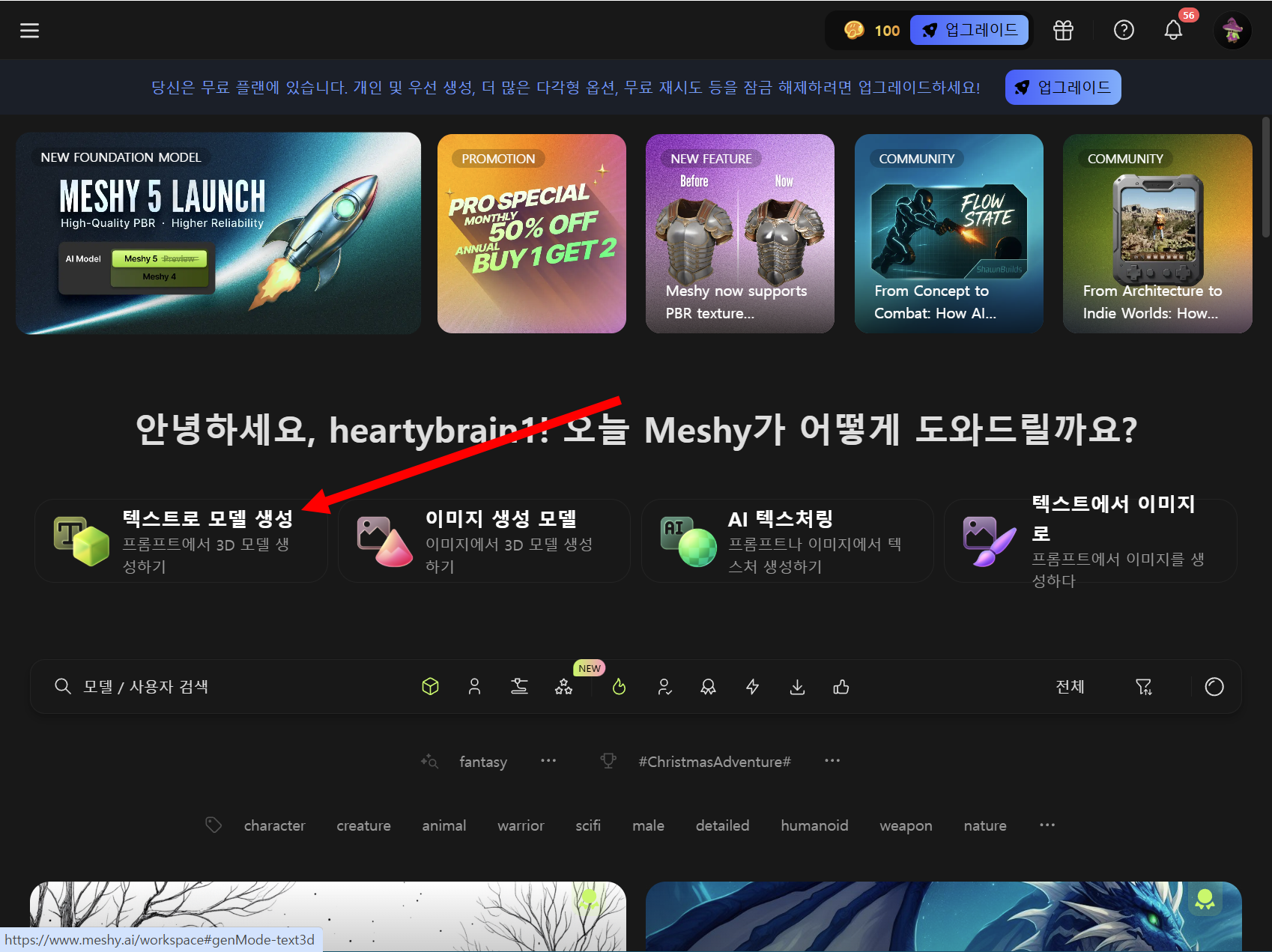Filter by the animal tag
The height and width of the screenshot is (952, 1272).
444,825
